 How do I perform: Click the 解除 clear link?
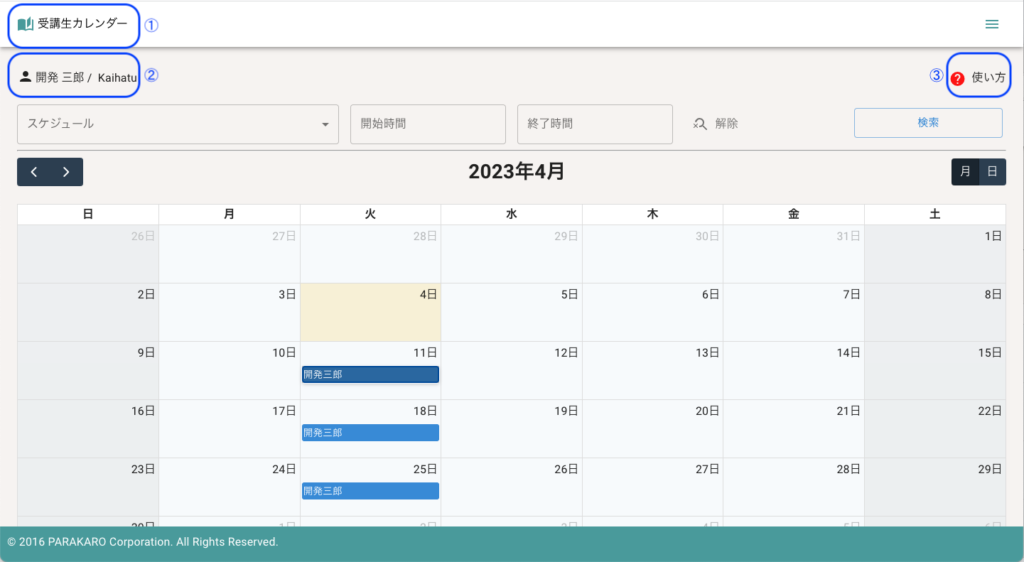(x=726, y=124)
